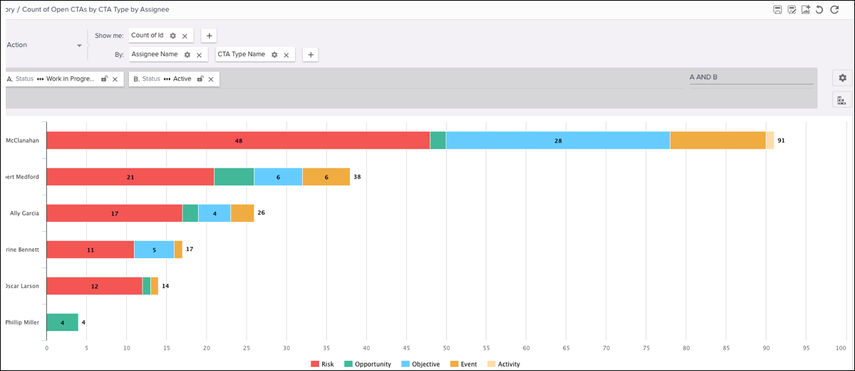Delete filter B Status Active
The height and width of the screenshot is (371, 855).
(211, 79)
